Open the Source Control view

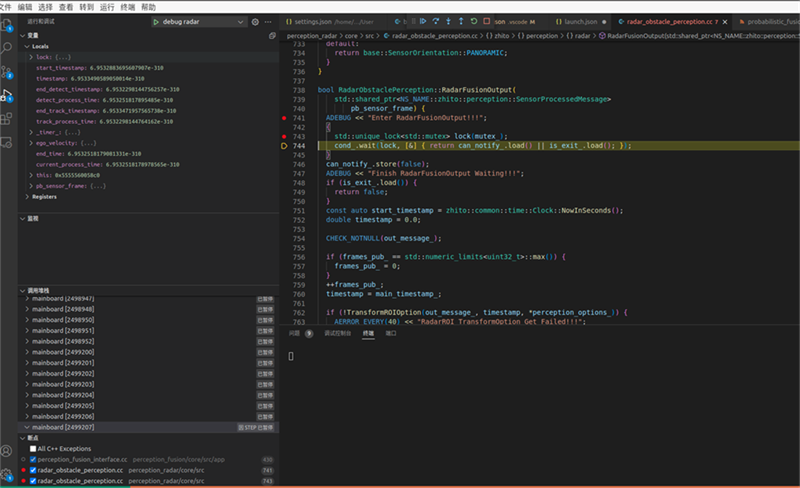click(x=7, y=71)
